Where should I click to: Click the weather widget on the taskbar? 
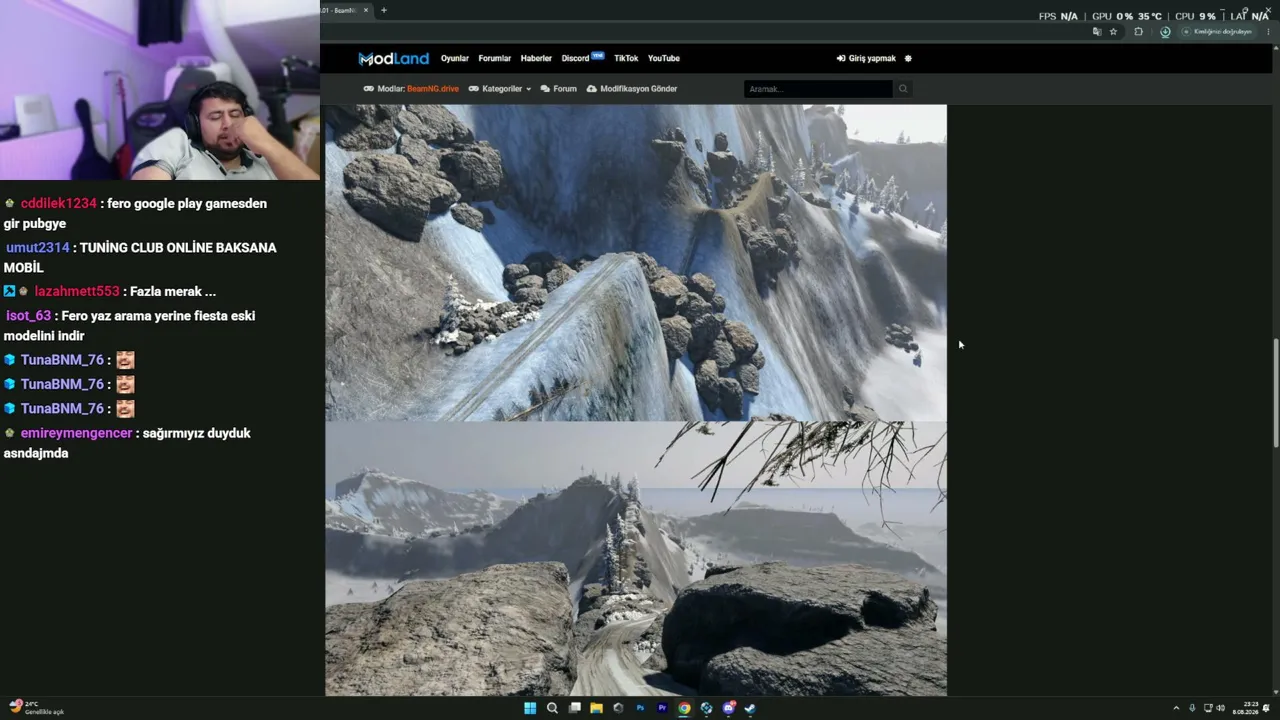pyautogui.click(x=36, y=707)
